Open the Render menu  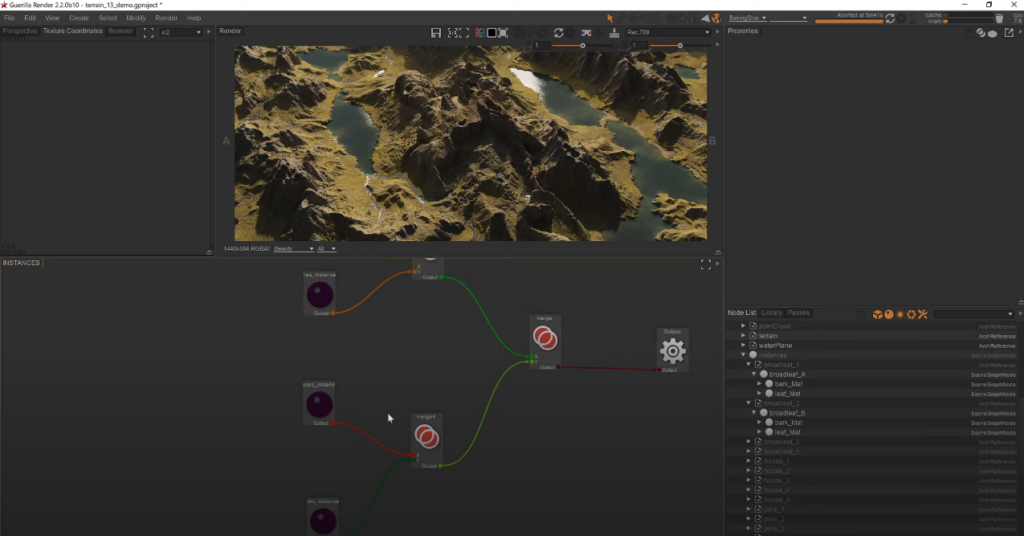166,18
